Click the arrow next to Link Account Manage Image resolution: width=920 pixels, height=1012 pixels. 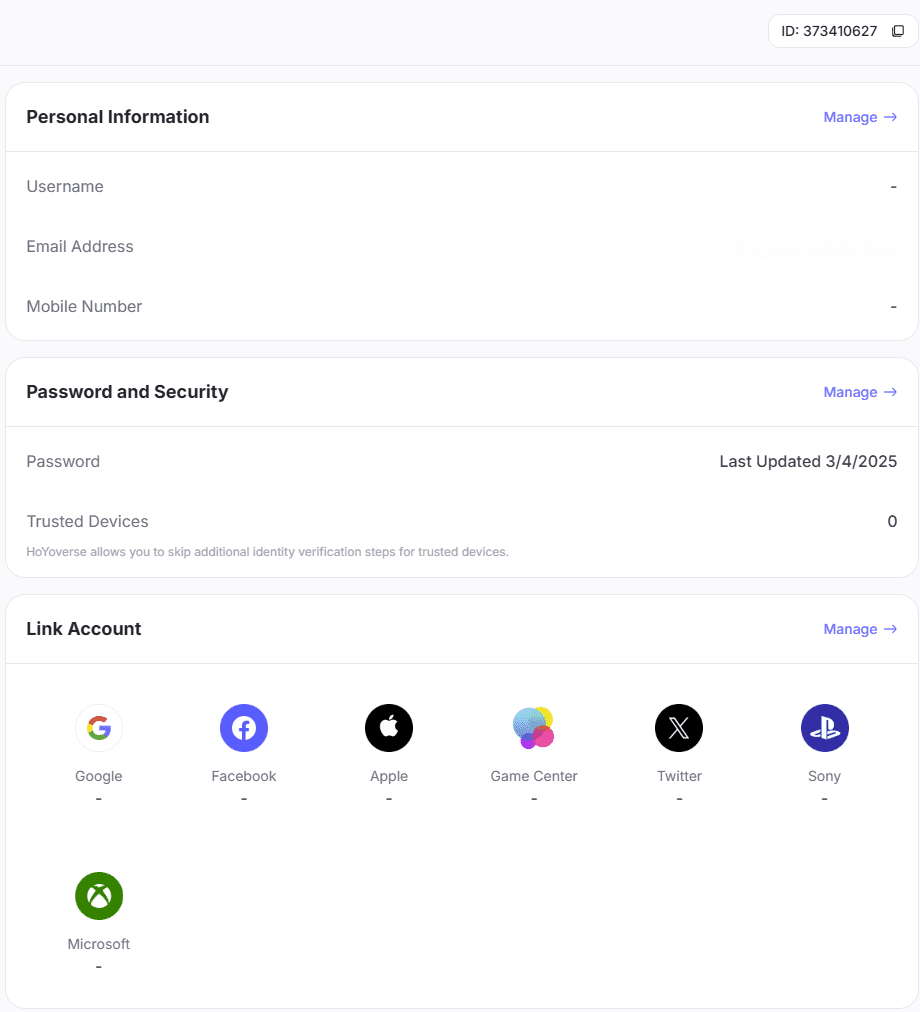click(890, 629)
